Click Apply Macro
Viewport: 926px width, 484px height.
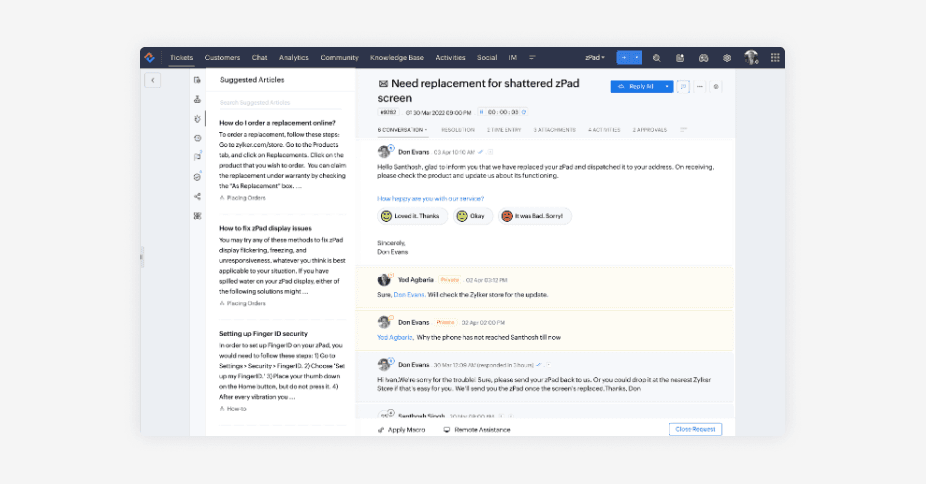click(402, 430)
